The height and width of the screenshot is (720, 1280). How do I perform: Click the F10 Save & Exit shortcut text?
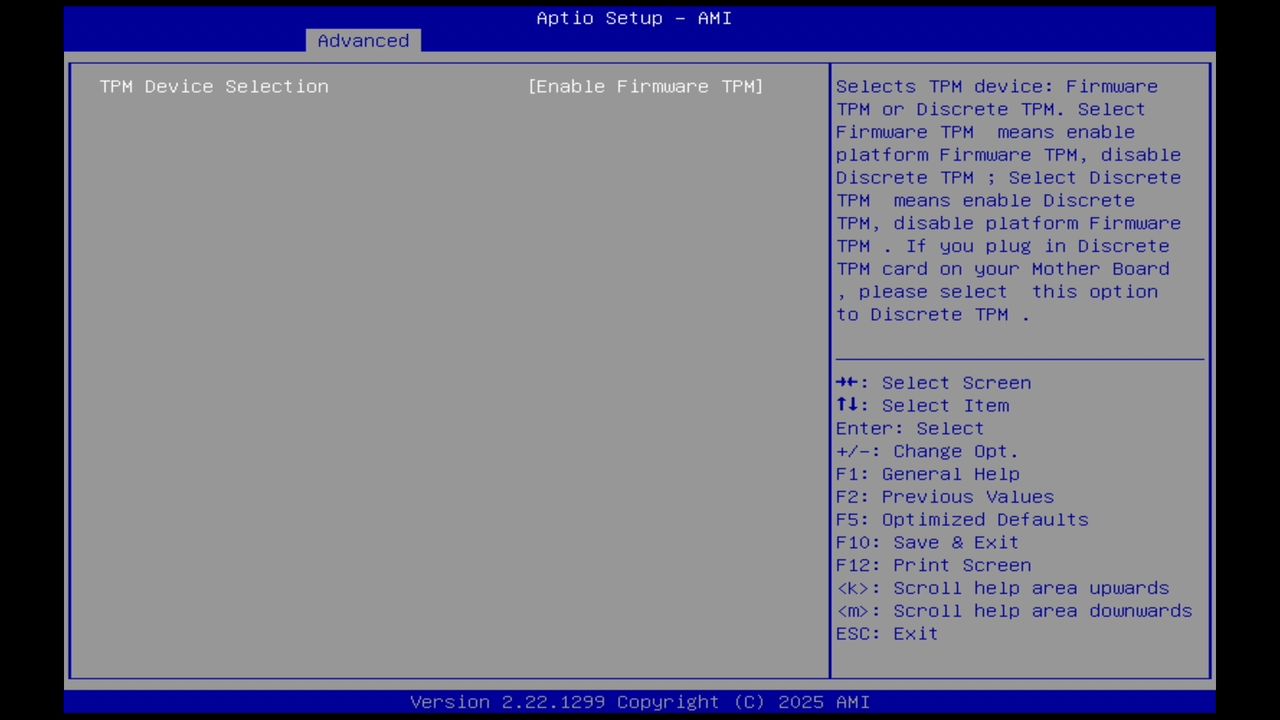(x=927, y=542)
